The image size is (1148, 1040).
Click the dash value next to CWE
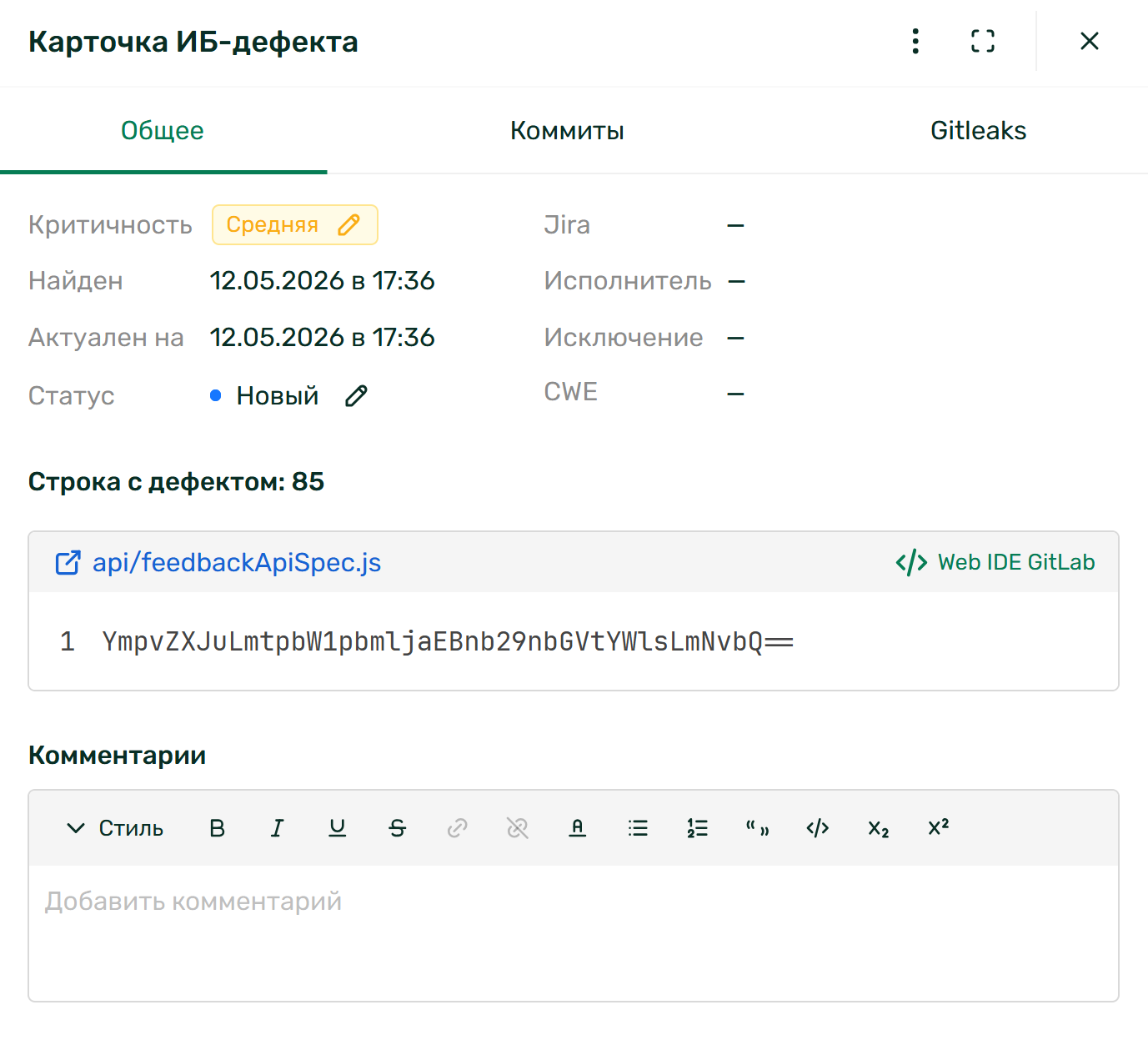pos(735,394)
